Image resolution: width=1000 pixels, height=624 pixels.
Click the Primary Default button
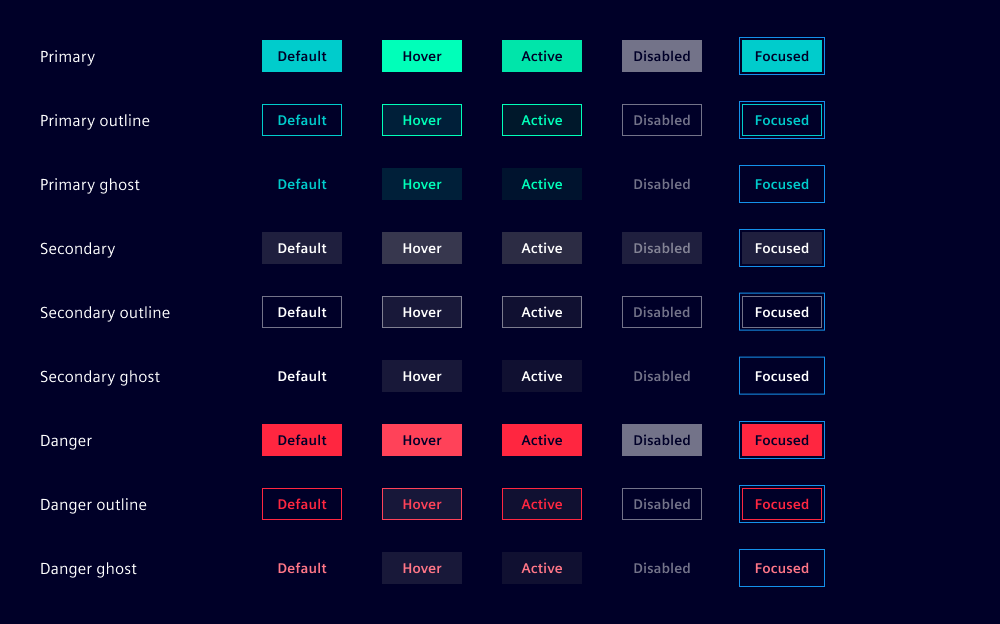point(302,56)
